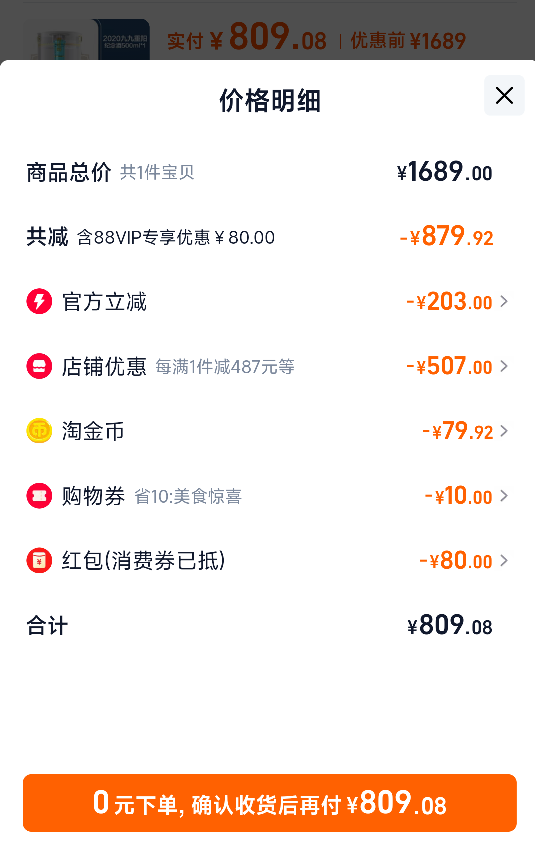The height and width of the screenshot is (845, 535).
Task: Tap the 商品总价 ¥1689.00 amount
Action: point(445,172)
